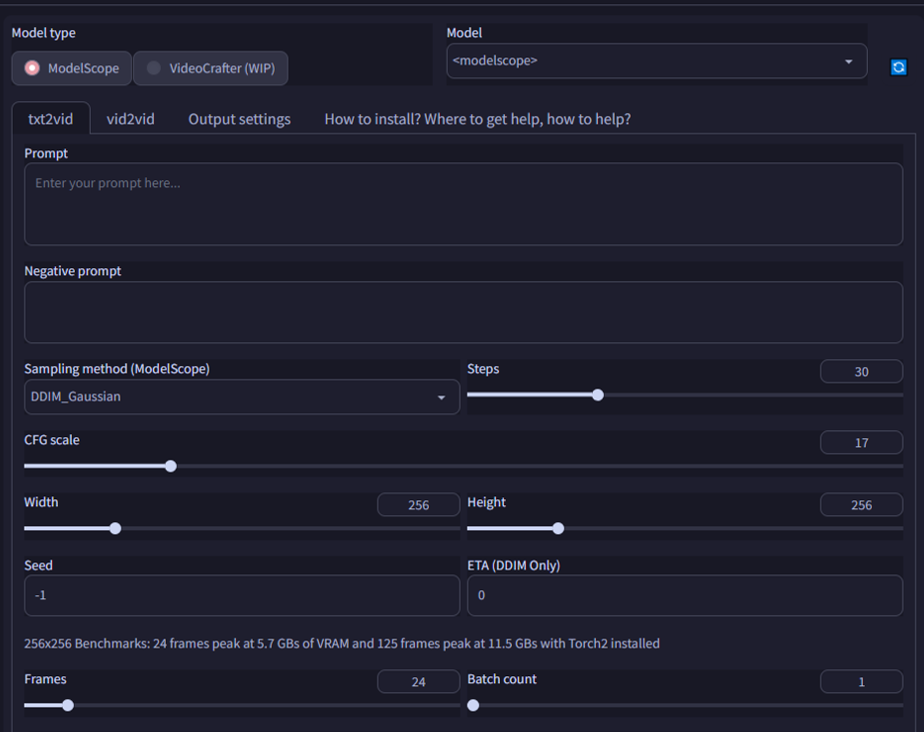
Task: Select the ModelScope radio button
Action: coord(33,68)
